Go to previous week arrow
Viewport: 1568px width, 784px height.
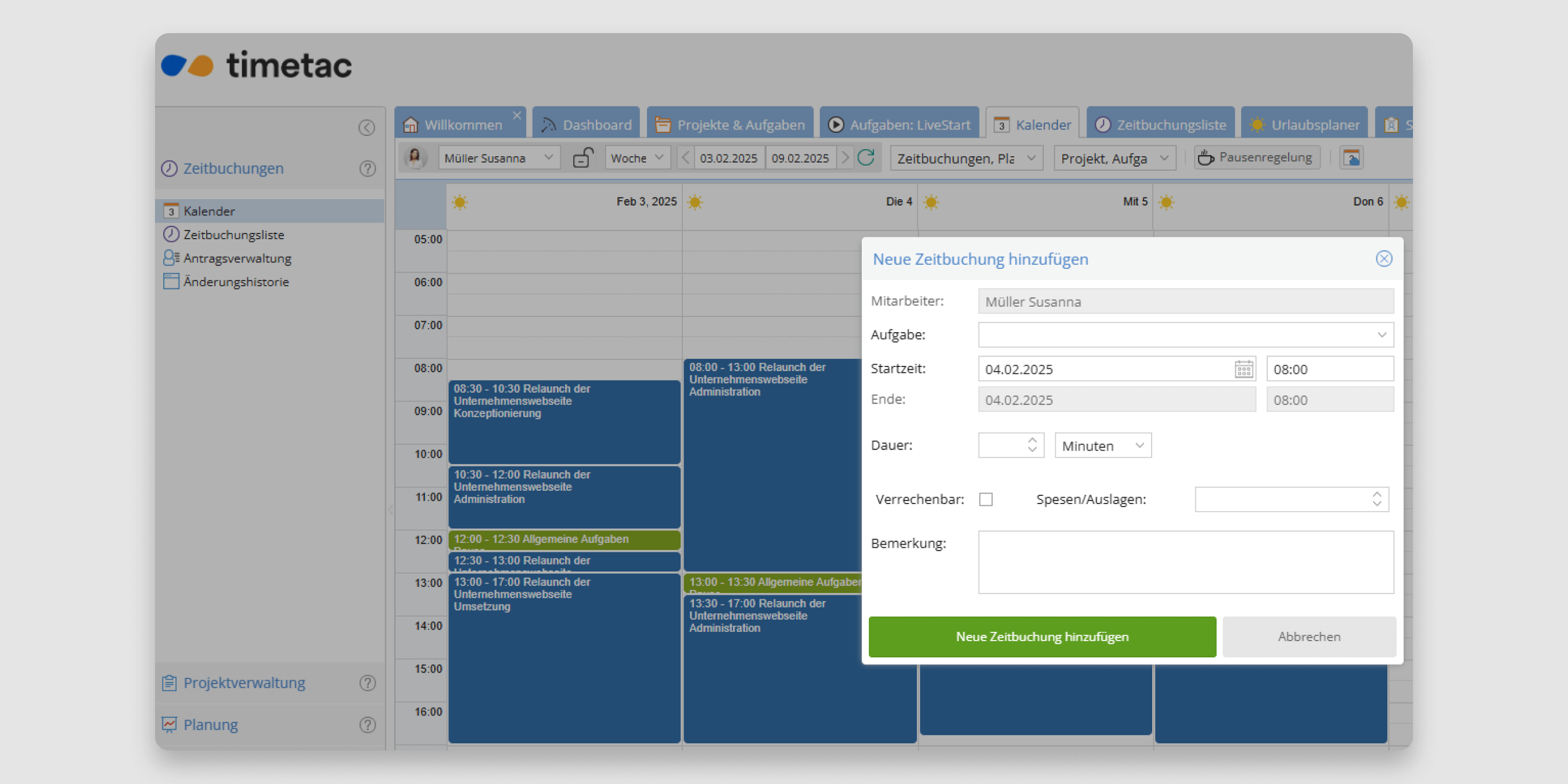coord(685,157)
